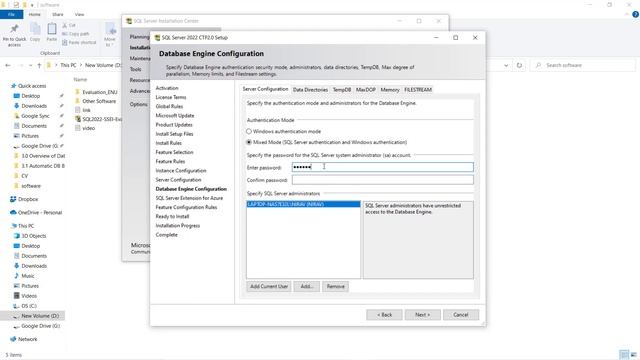Screen dimensions: 640x360
Task: Click Installation Progress step in sidebar
Action: pyautogui.click(x=178, y=226)
